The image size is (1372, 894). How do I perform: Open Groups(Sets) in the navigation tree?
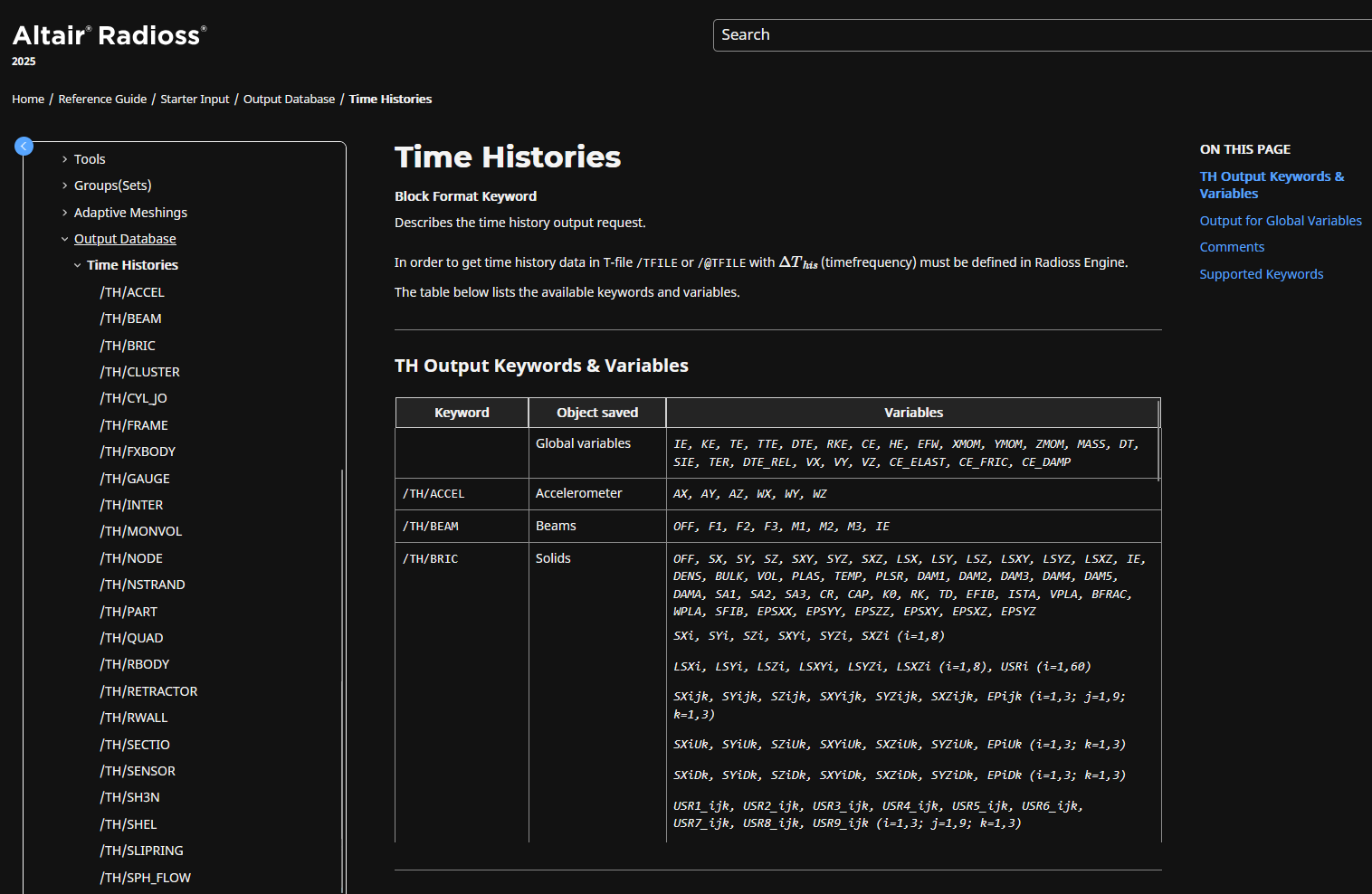pyautogui.click(x=113, y=185)
